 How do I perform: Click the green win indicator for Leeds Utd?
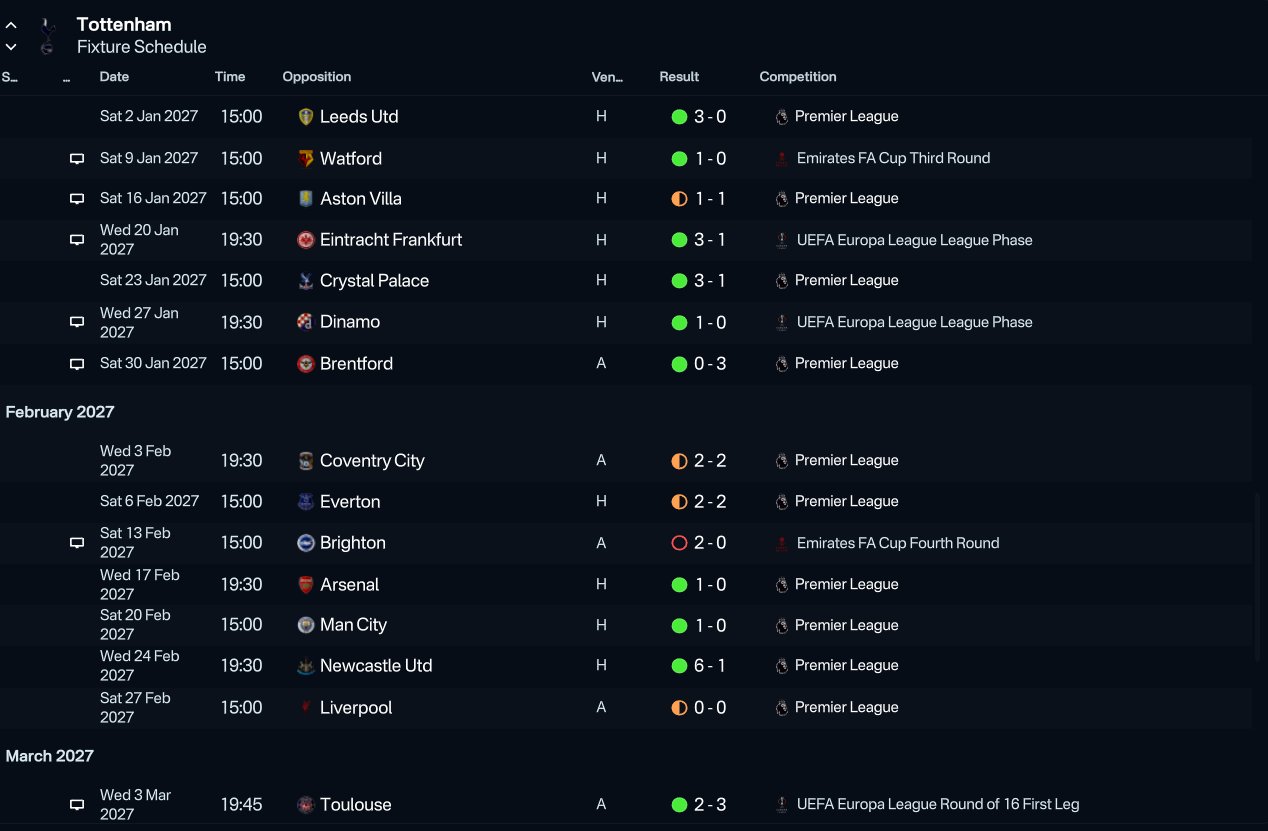click(x=679, y=117)
